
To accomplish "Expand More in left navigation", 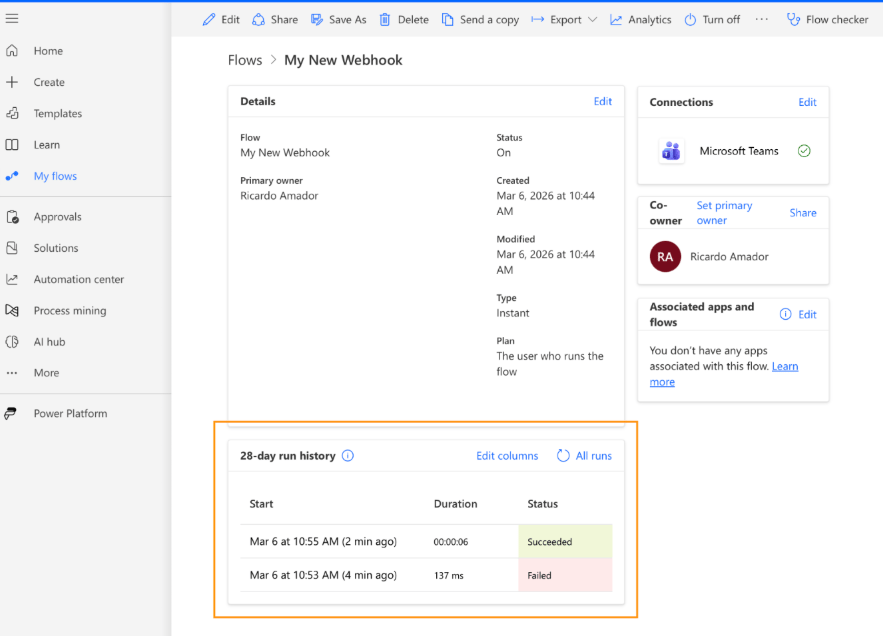I will pyautogui.click(x=46, y=373).
